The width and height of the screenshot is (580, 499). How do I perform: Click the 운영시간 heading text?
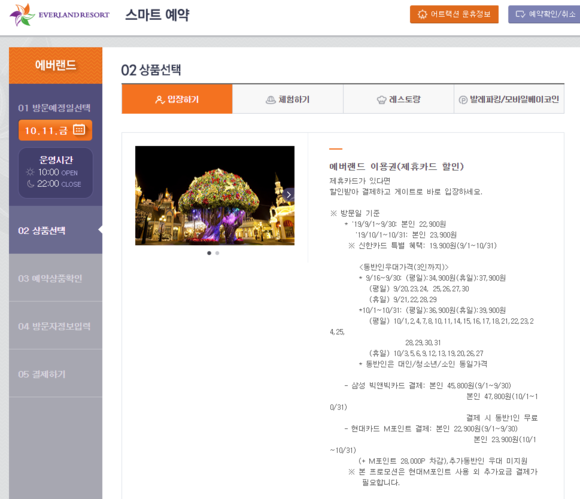[x=56, y=160]
